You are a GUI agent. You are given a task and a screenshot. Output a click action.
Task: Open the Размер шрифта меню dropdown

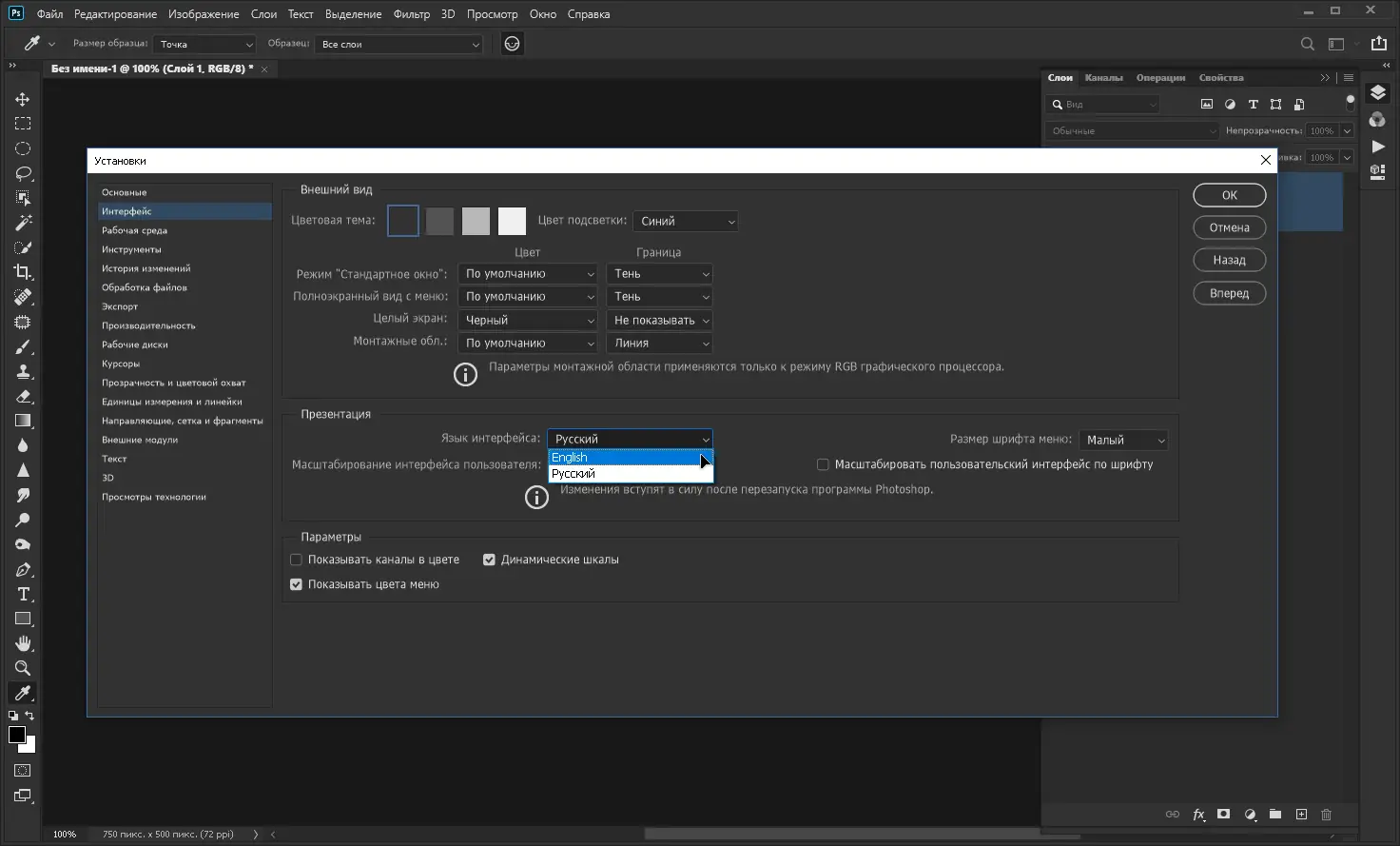pyautogui.click(x=1123, y=439)
